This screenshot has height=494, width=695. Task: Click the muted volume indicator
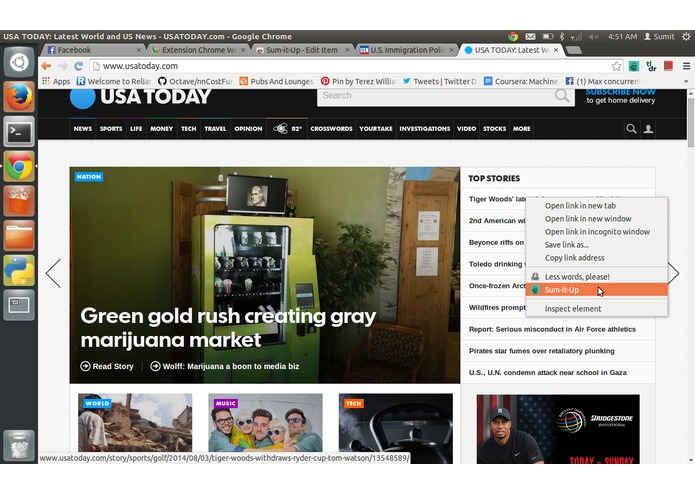tap(593, 36)
